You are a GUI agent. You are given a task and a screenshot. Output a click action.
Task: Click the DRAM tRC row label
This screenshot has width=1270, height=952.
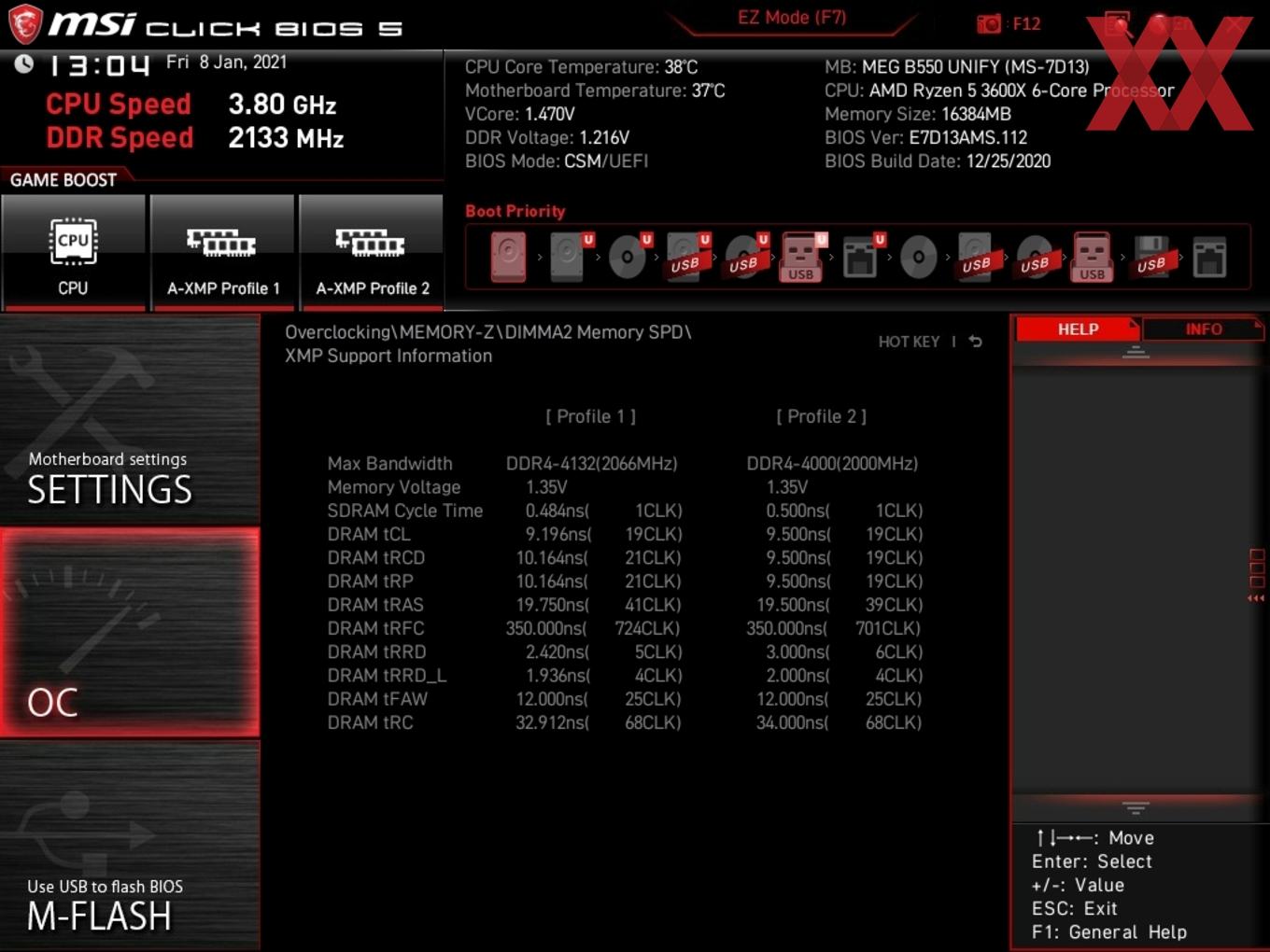coord(370,722)
